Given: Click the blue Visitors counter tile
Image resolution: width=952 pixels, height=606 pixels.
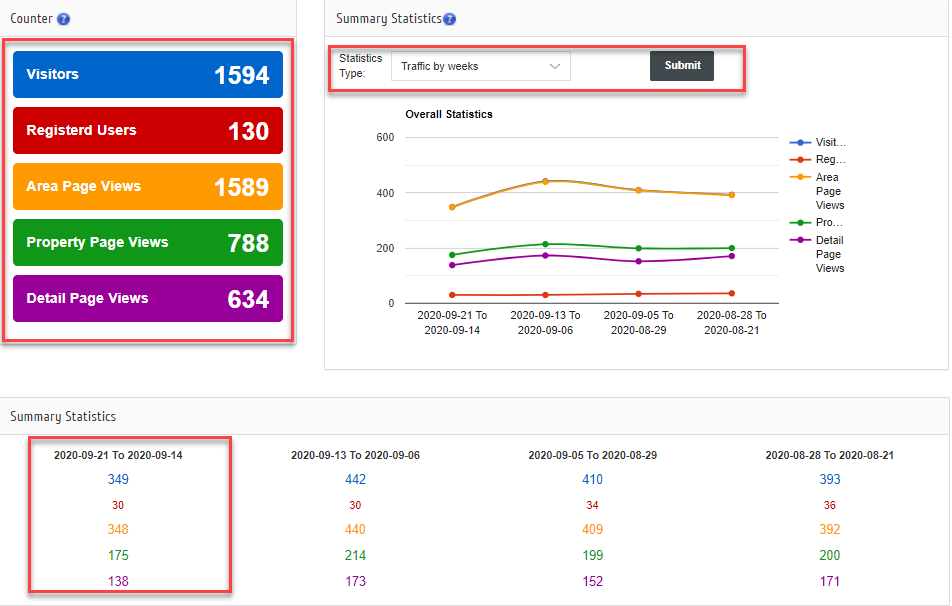Looking at the screenshot, I should point(148,75).
